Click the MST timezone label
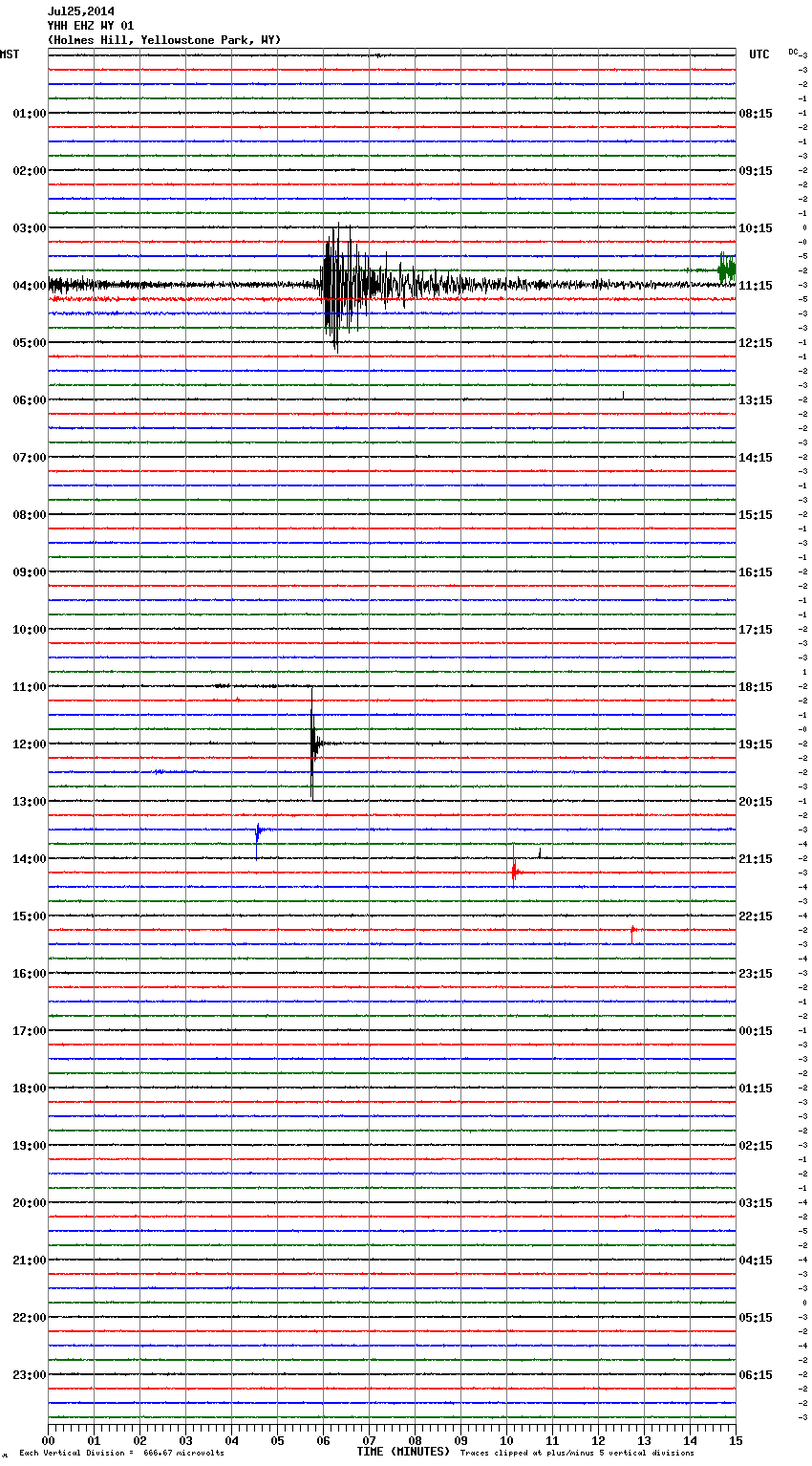This screenshot has height=1466, width=812. coord(10,54)
